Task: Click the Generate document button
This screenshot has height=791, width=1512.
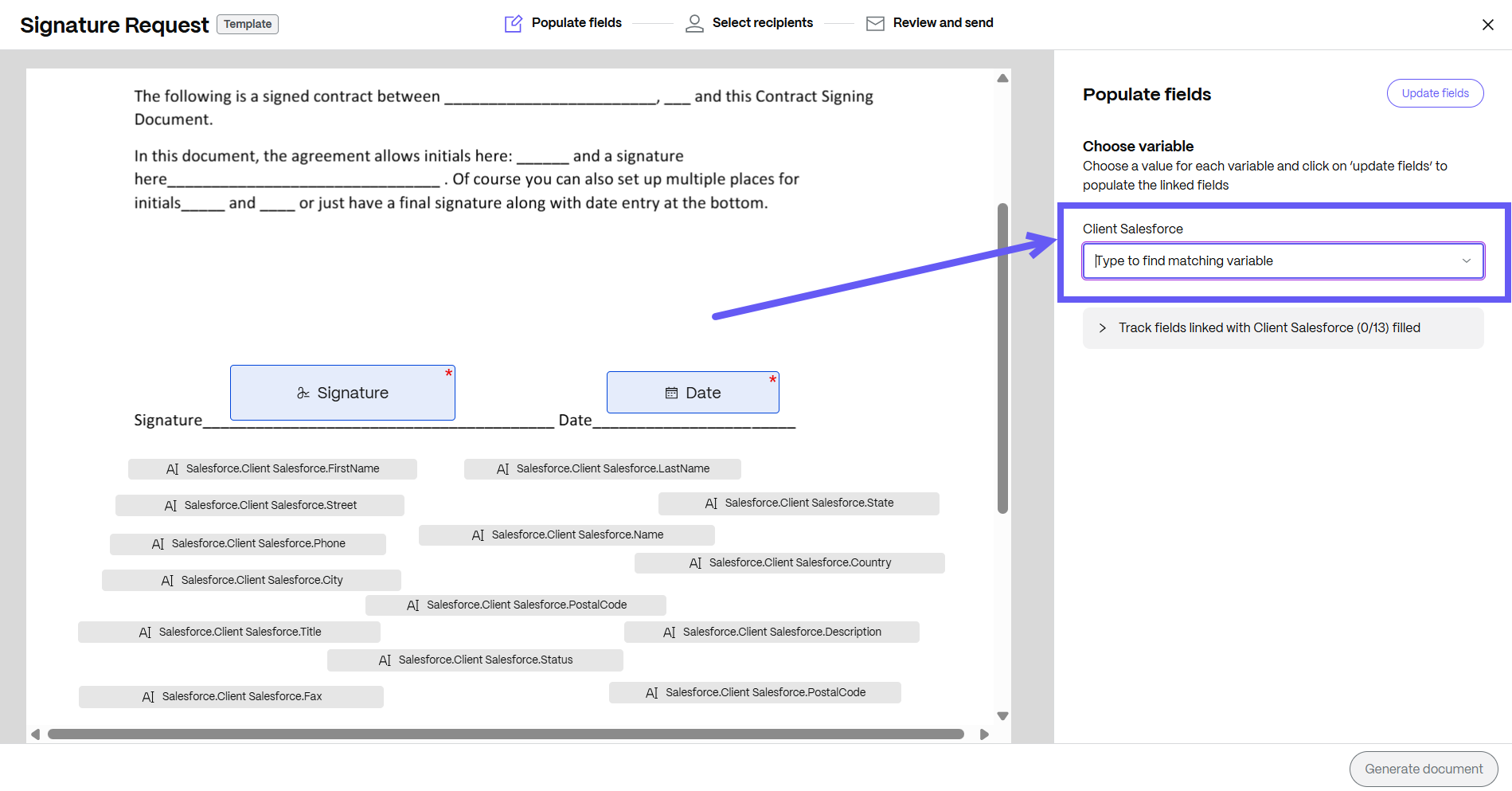Action: pos(1424,769)
